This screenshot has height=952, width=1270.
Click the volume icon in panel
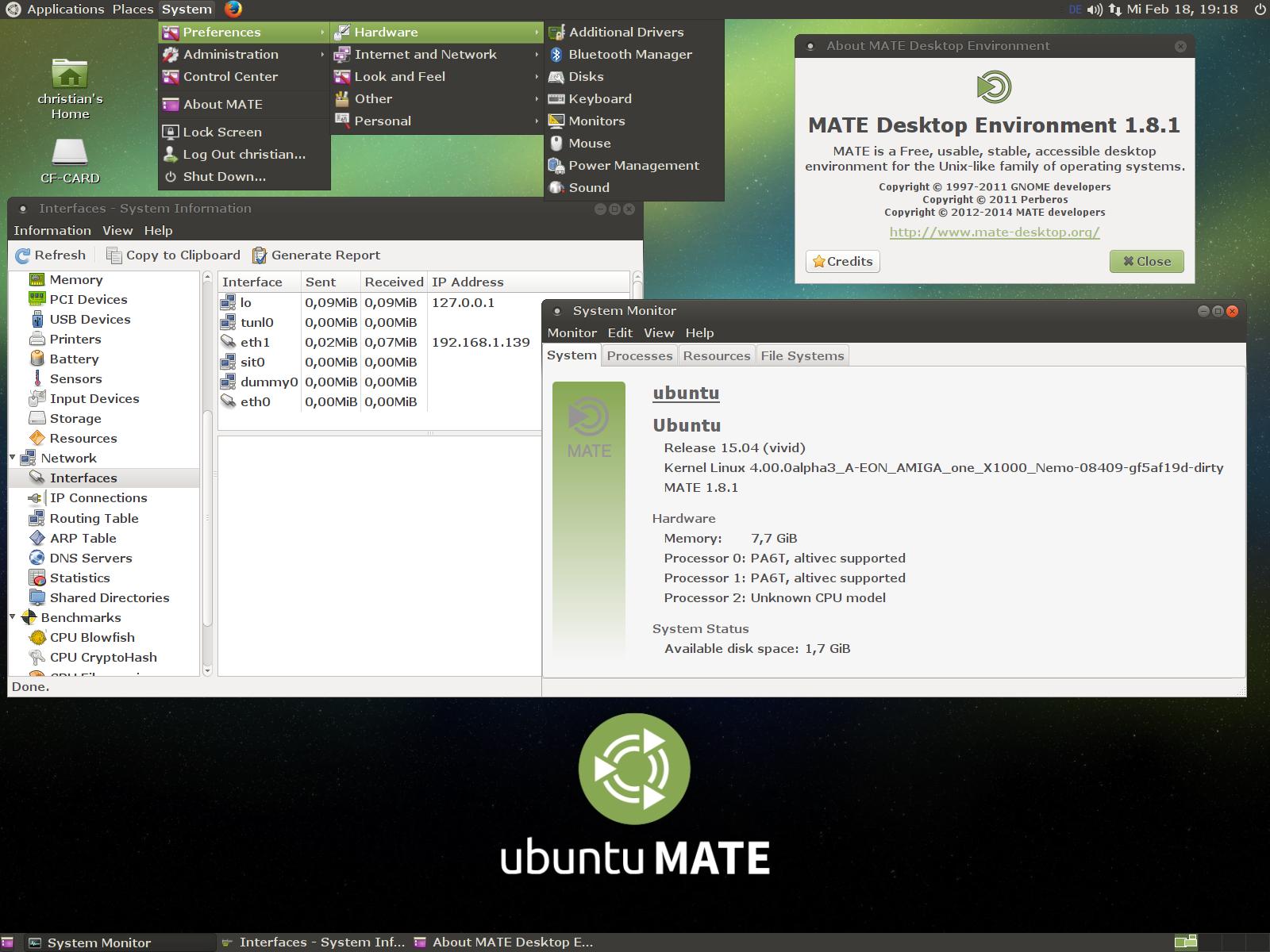[1095, 10]
